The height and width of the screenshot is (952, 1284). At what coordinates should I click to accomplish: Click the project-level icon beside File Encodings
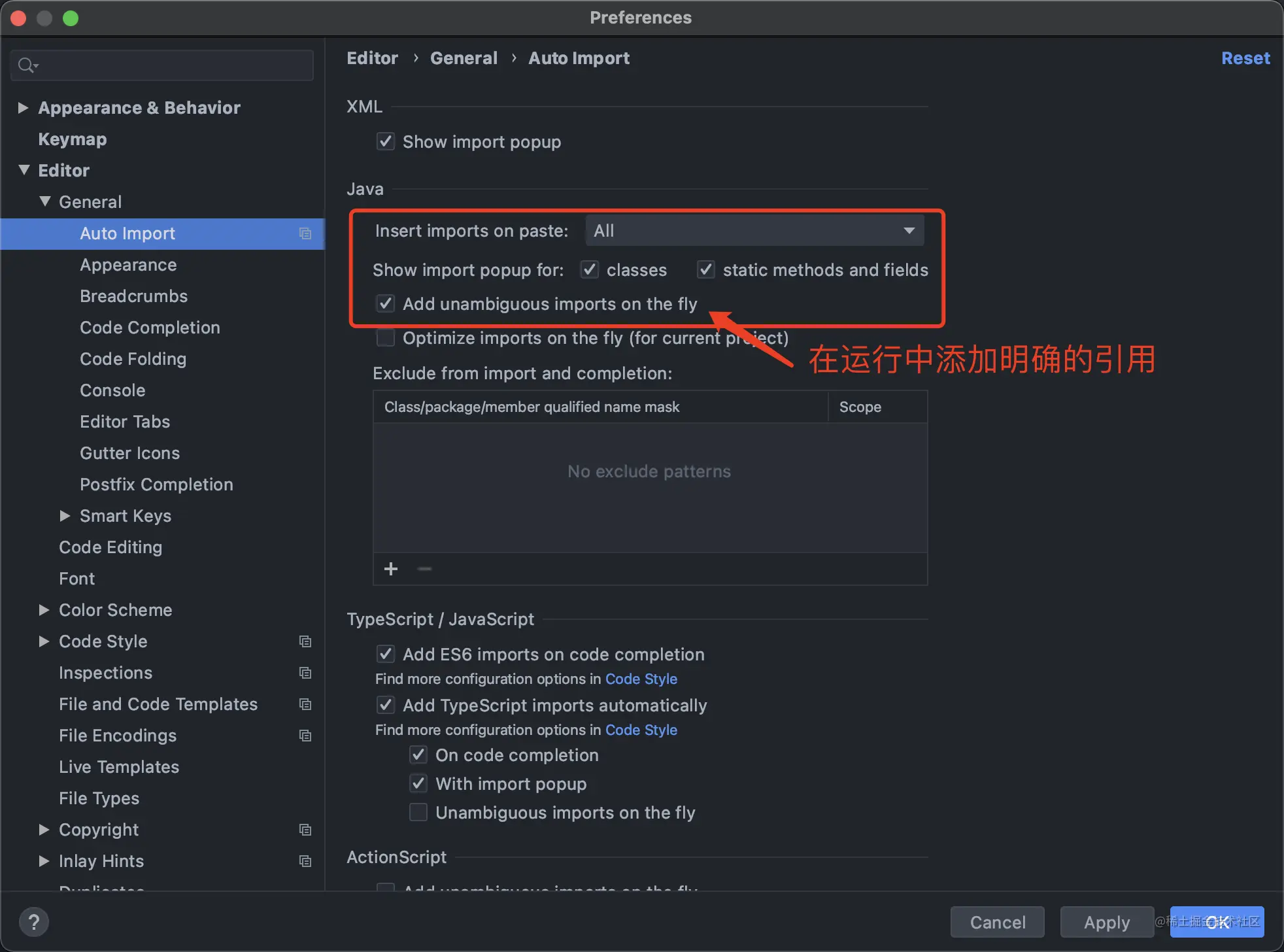pos(305,736)
